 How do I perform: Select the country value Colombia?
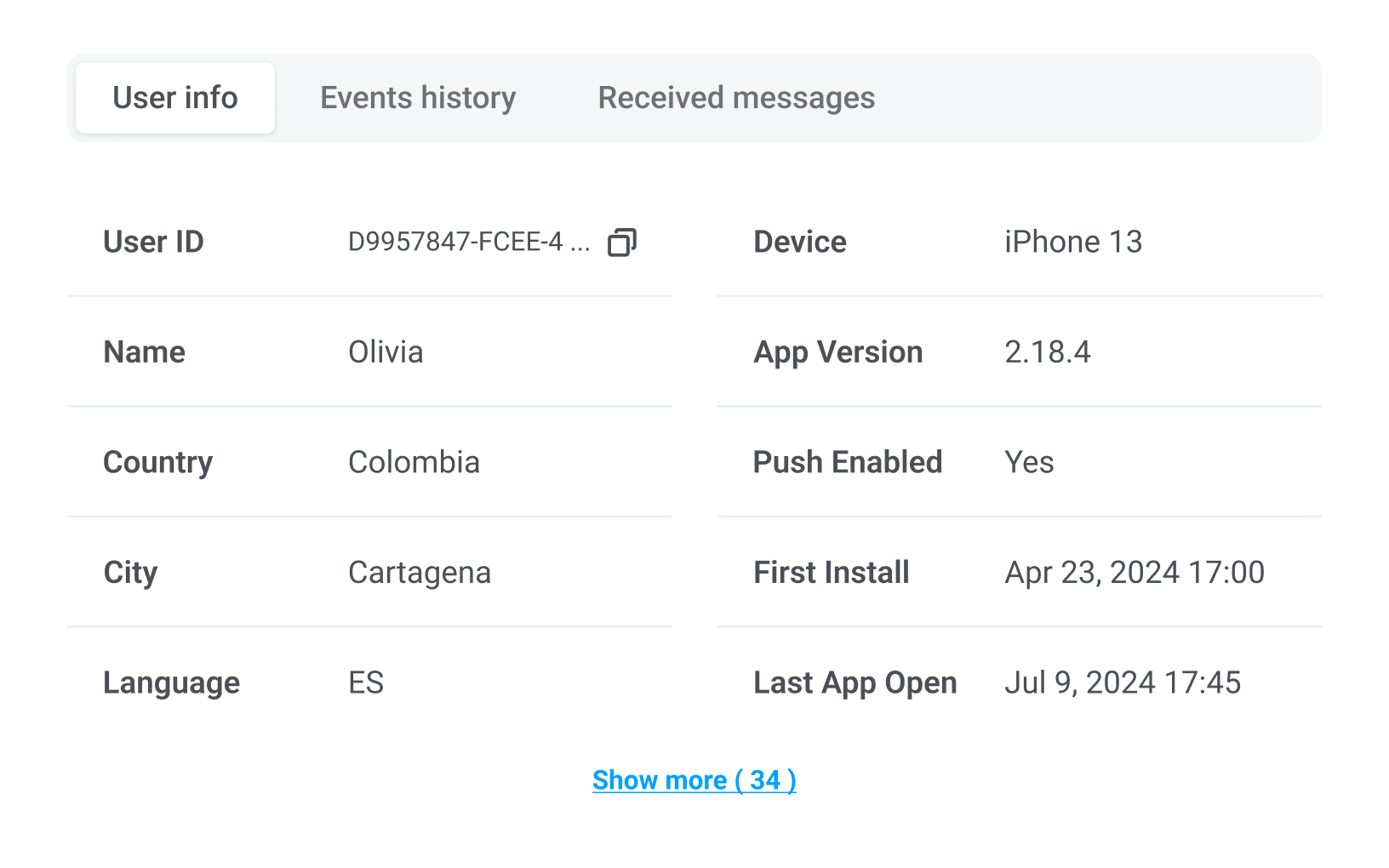(414, 462)
